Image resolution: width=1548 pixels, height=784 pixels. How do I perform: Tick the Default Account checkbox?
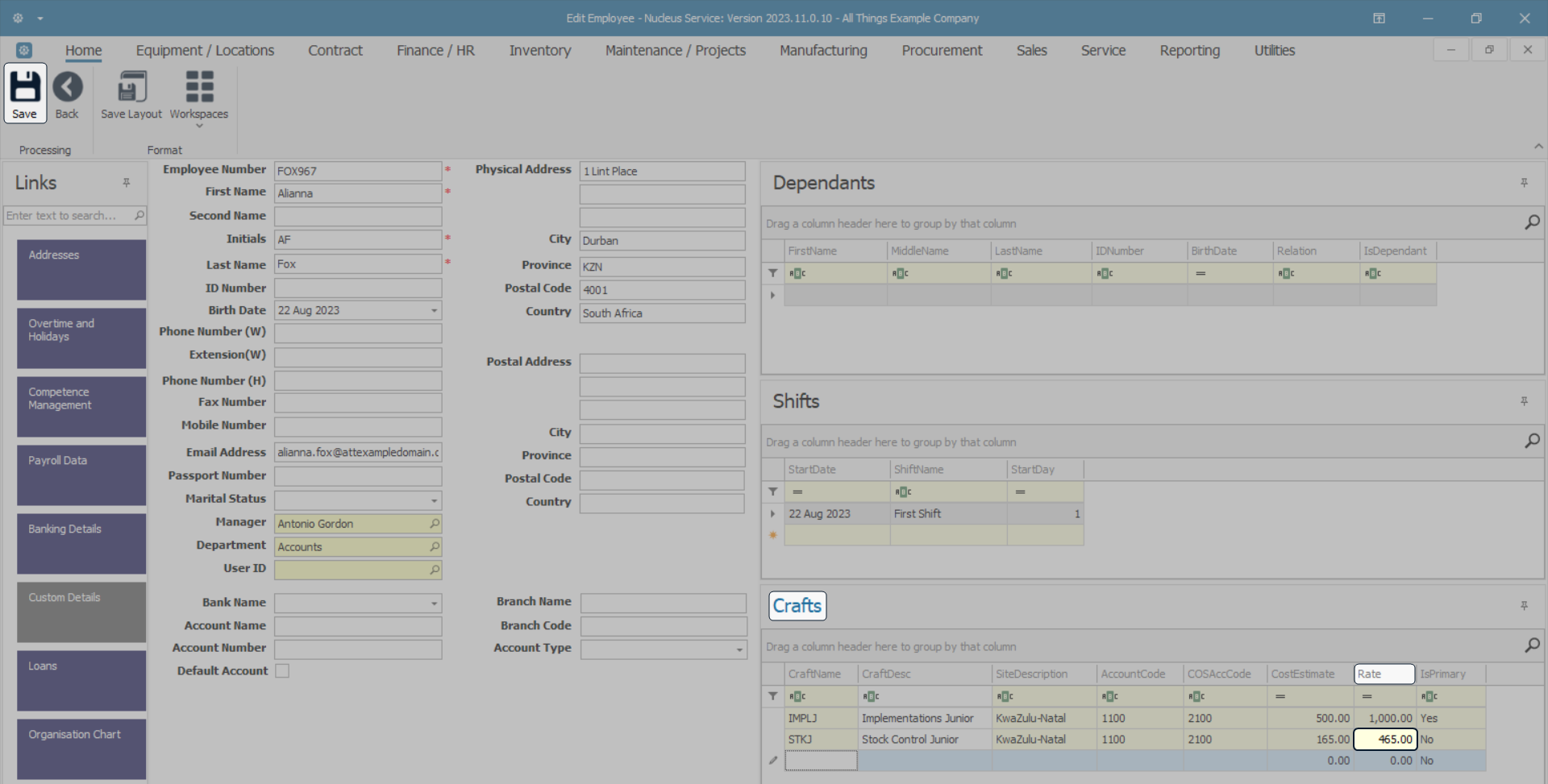tap(282, 671)
